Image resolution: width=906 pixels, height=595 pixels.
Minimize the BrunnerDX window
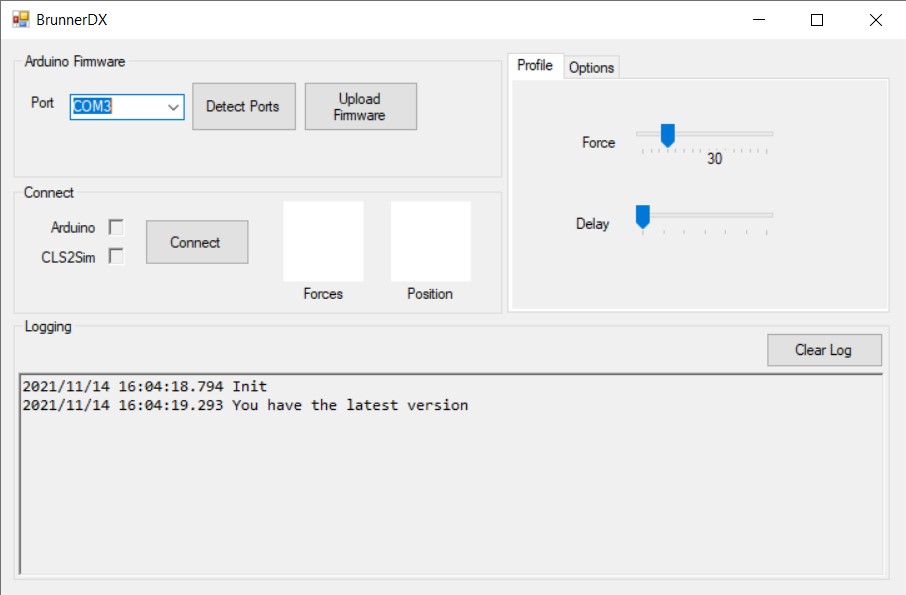[x=759, y=20]
